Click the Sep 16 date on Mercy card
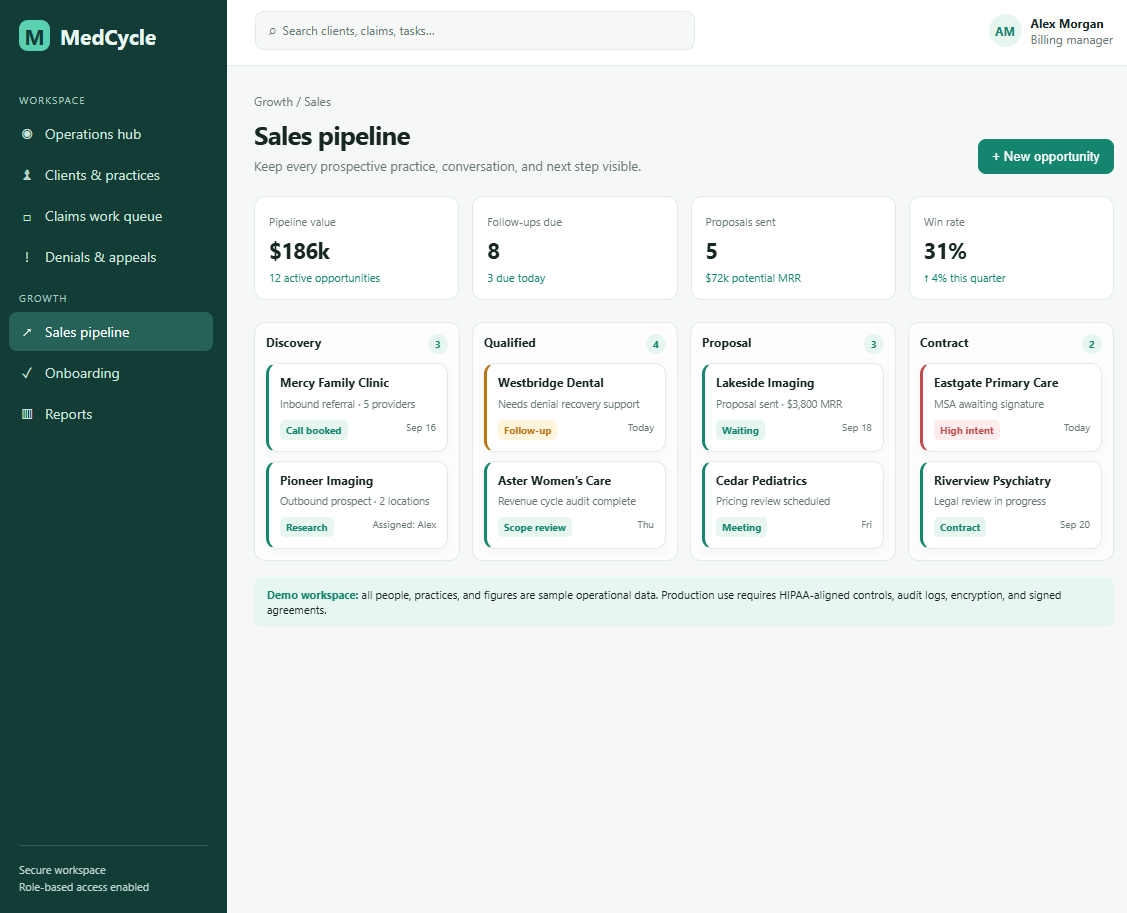 pyautogui.click(x=420, y=428)
